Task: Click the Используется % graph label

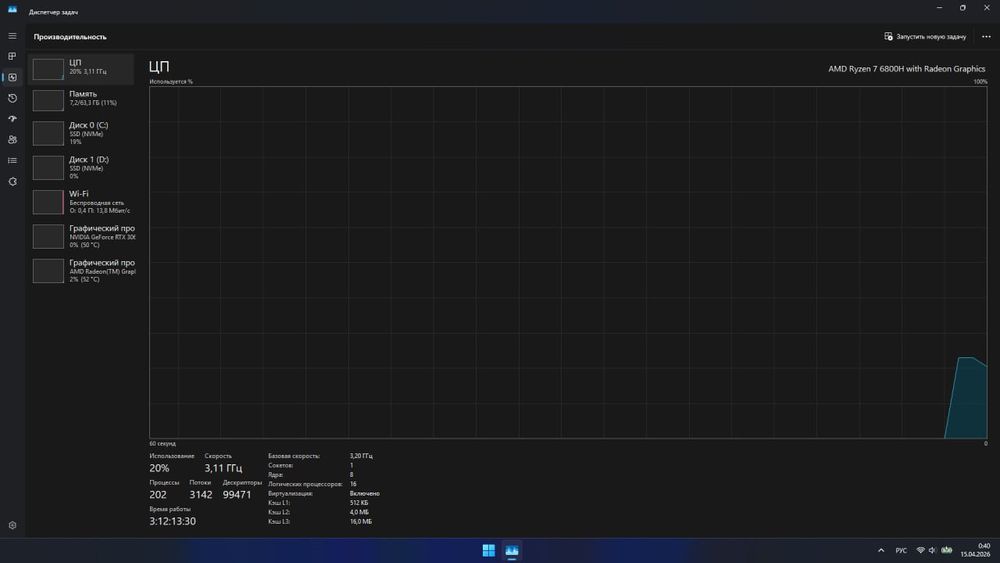Action: (171, 82)
